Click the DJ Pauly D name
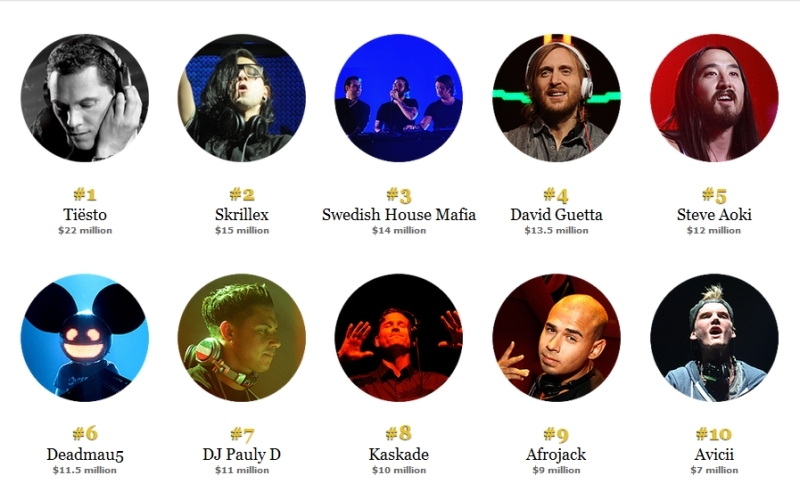Viewport: 800px width, 496px height. (242, 454)
